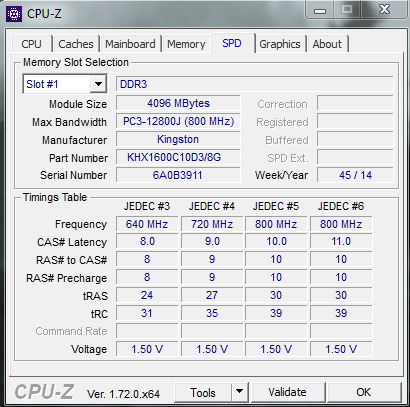Viewport: 410px width, 407px height.
Task: Click tRC value 35
Action: (x=212, y=313)
